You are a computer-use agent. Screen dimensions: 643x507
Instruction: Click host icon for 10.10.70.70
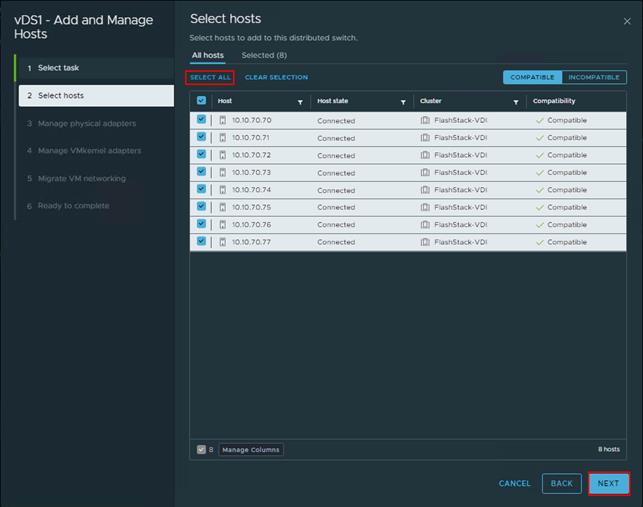click(222, 120)
